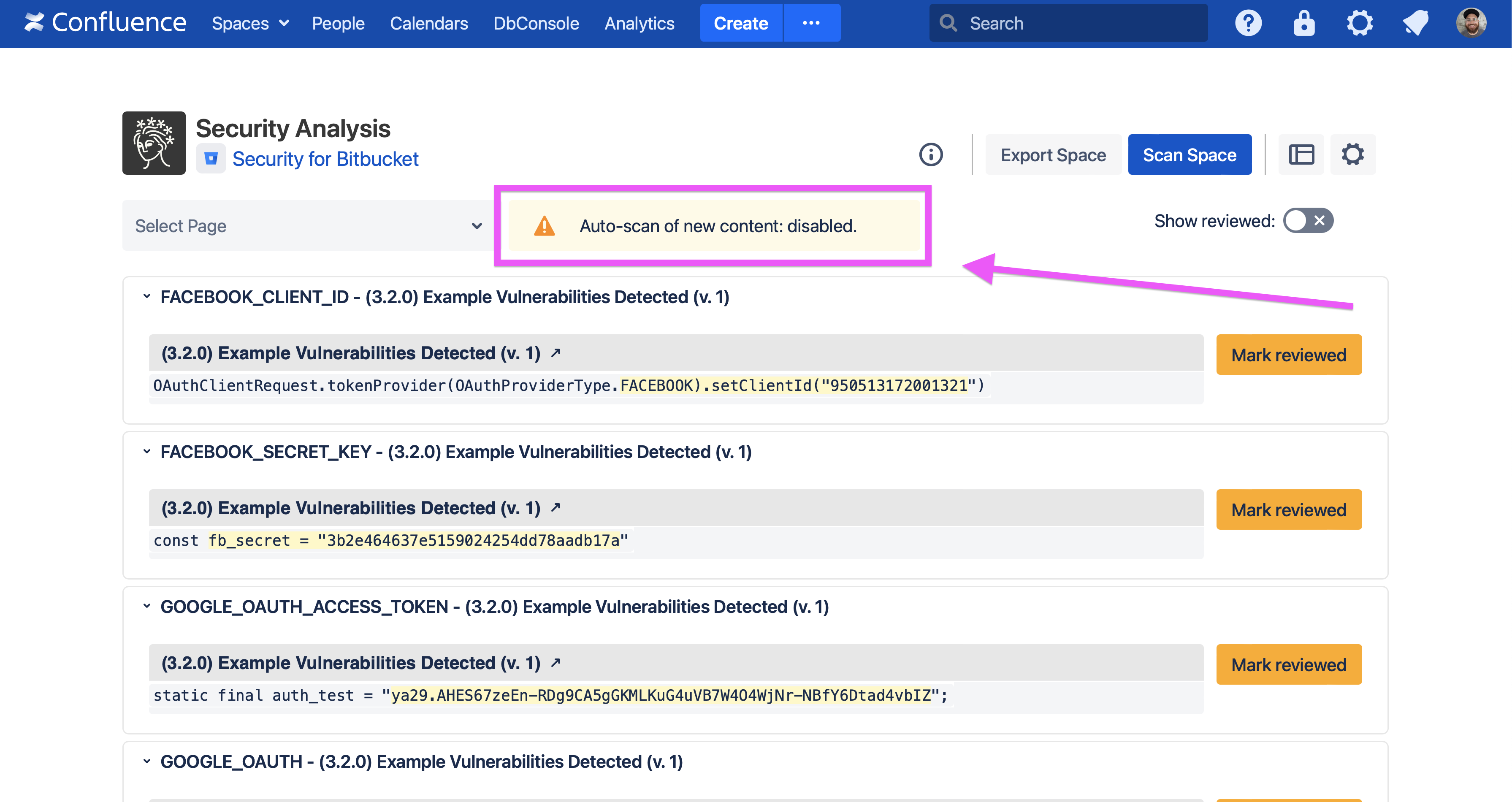The height and width of the screenshot is (802, 1512).
Task: Click the Scan Space button
Action: (x=1189, y=155)
